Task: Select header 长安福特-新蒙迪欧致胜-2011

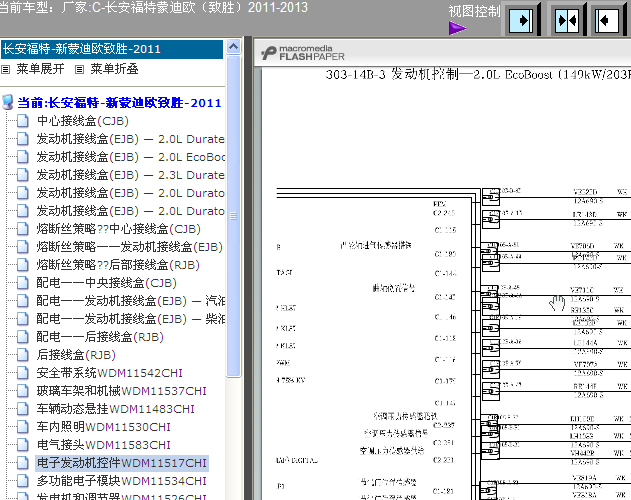Action: coord(112,49)
